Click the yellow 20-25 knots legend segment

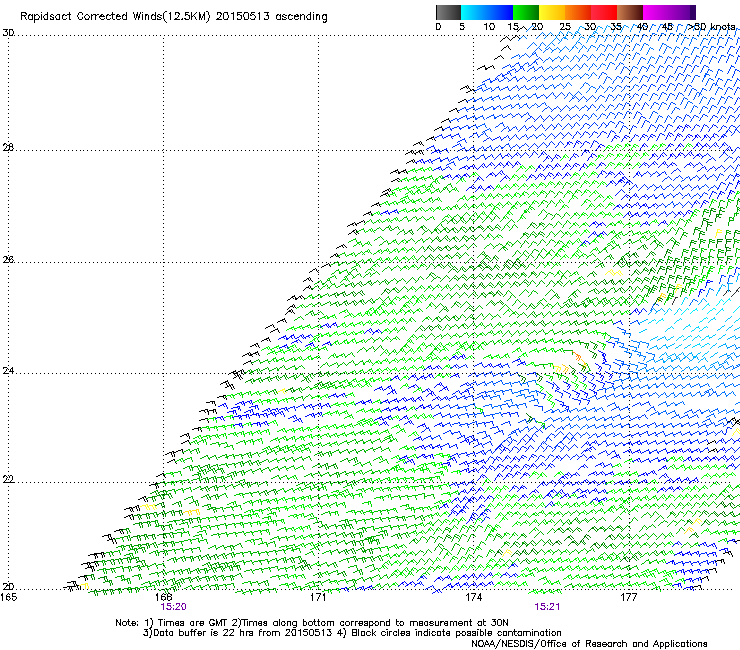point(552,12)
